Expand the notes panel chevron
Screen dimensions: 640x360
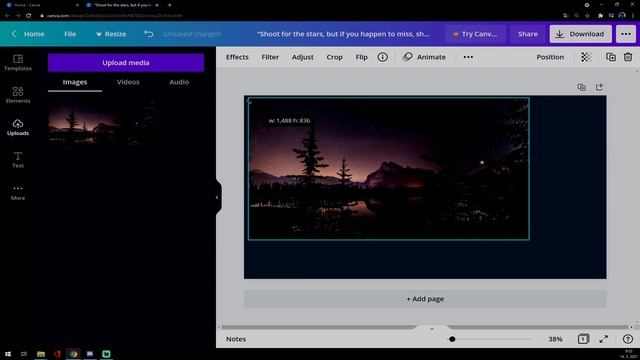tap(432, 328)
